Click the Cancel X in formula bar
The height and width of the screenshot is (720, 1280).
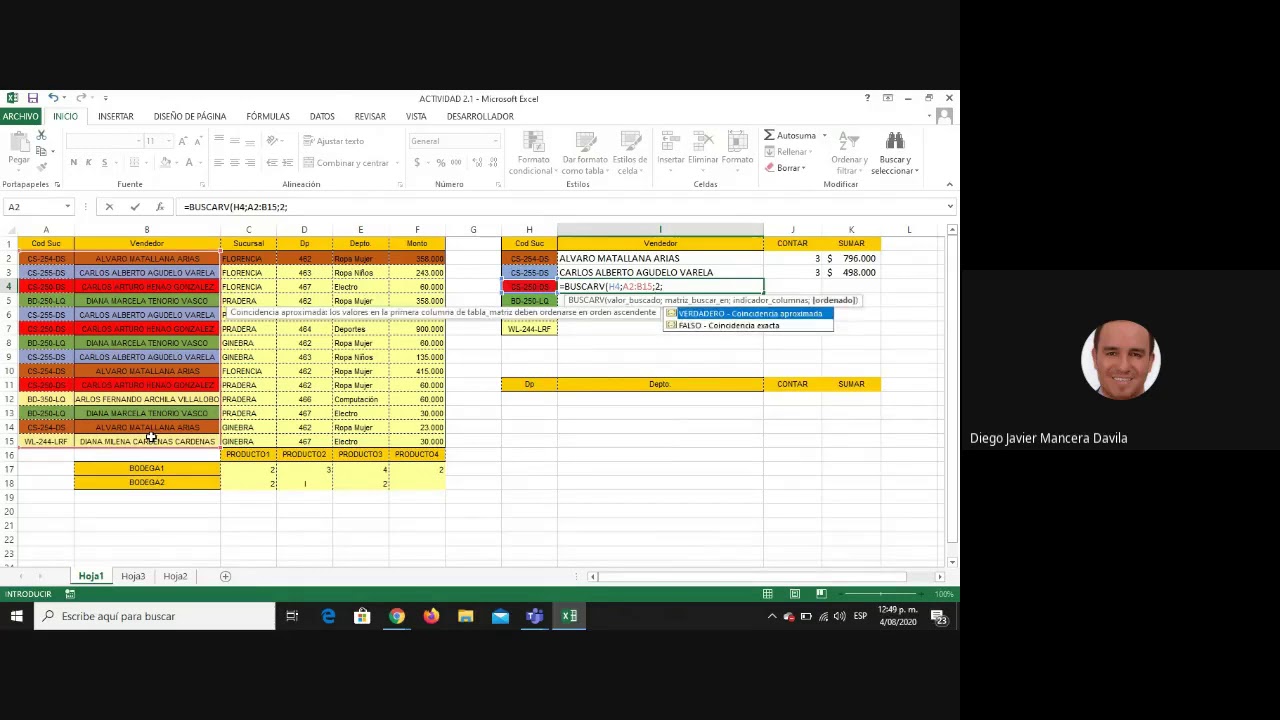[x=109, y=207]
